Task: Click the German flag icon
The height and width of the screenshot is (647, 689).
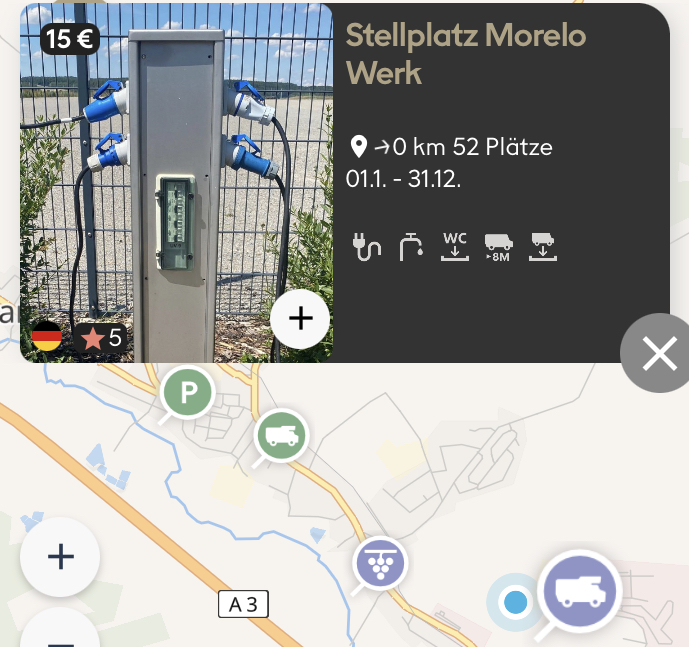Action: 47,337
